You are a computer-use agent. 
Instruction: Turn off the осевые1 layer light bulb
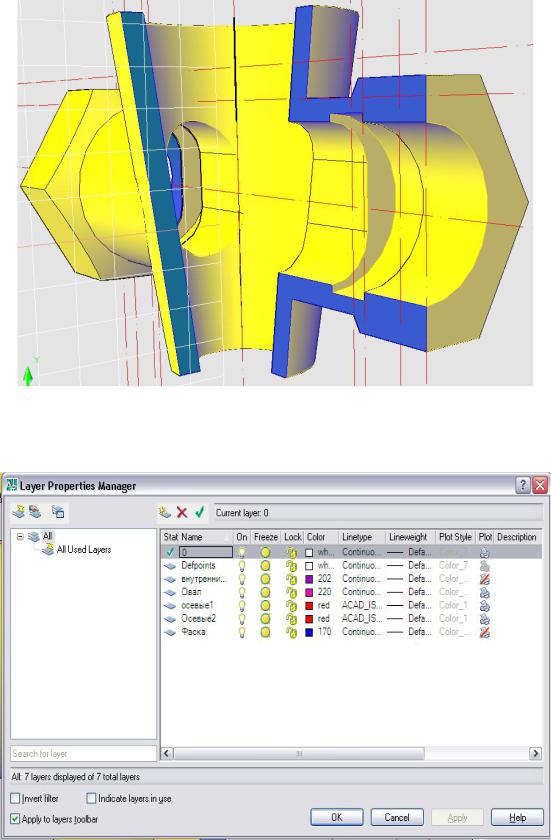(x=242, y=606)
